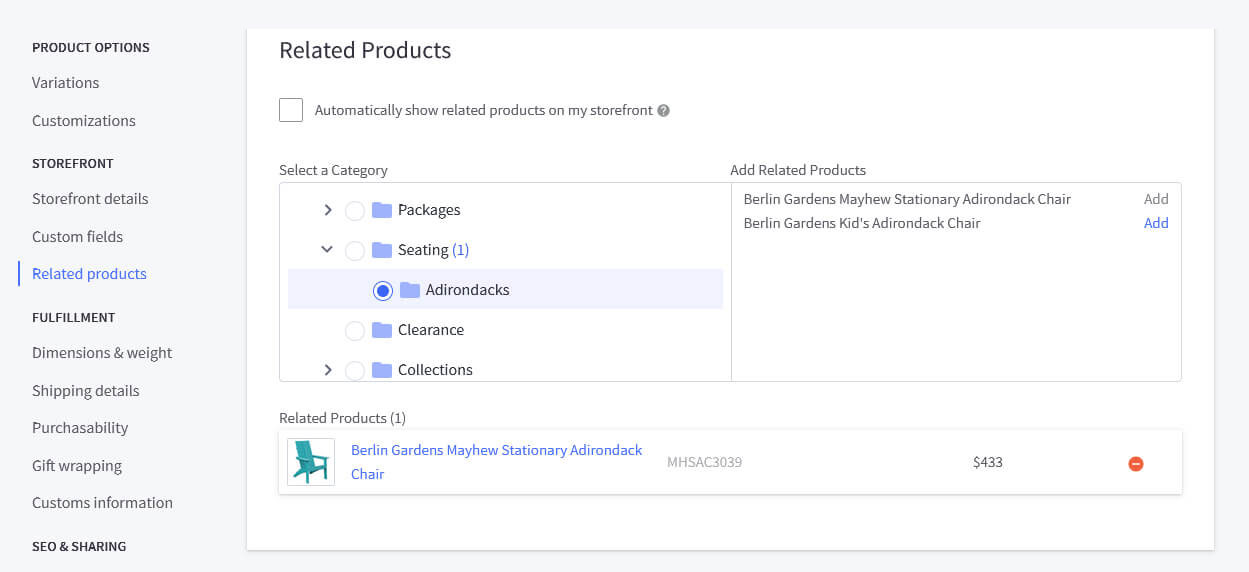Click the teal Adirondack chair thumbnail

(311, 462)
